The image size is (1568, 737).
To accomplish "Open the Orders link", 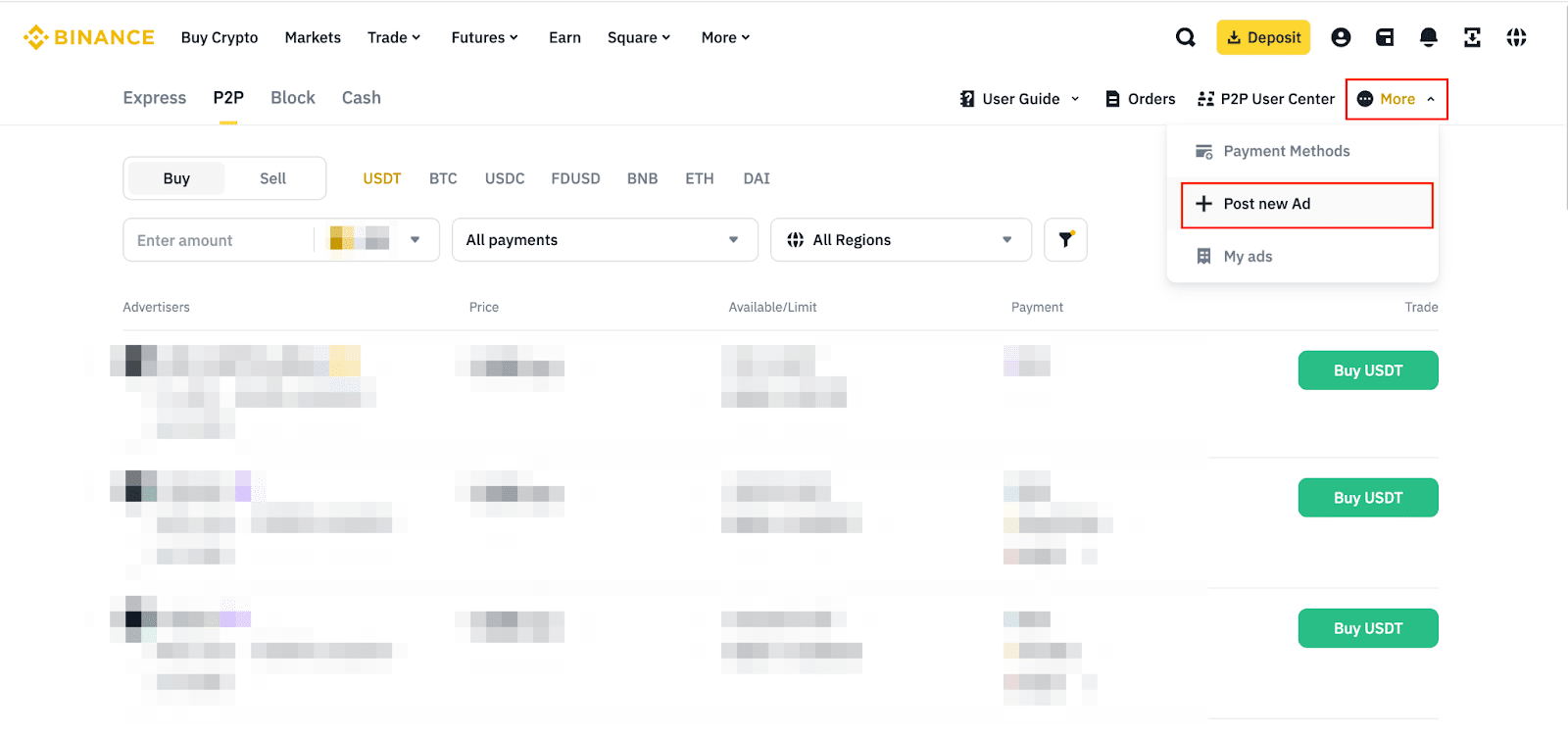I will point(1140,99).
